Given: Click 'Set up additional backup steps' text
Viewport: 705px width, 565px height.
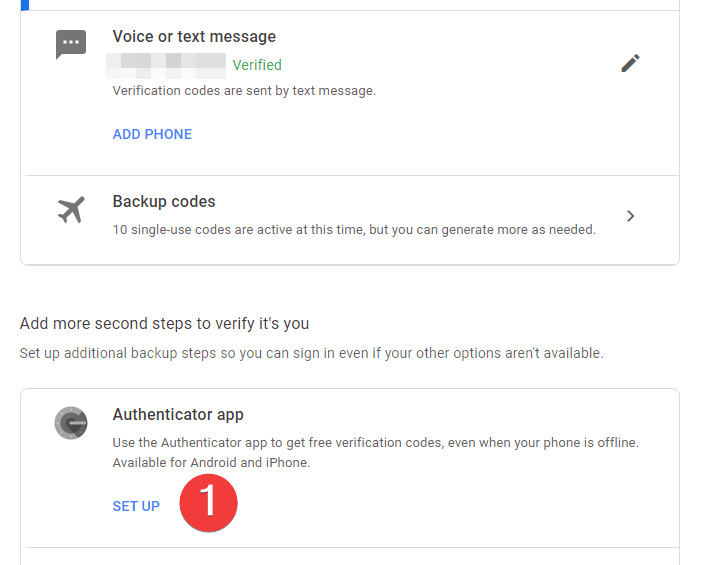Looking at the screenshot, I should coord(312,353).
